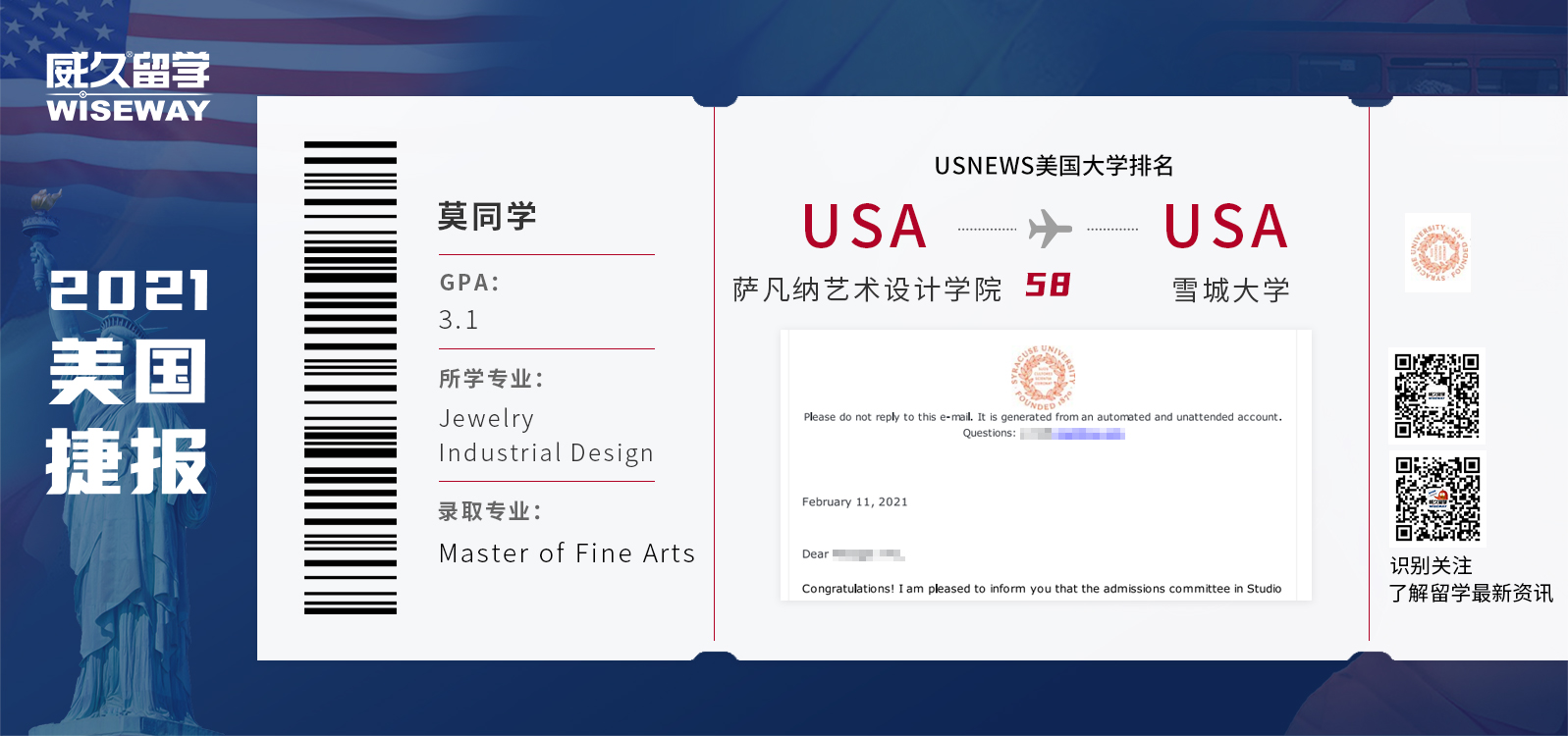Screen dimensions: 1568x736
Task: Click the red ranking number 58
Action: (x=1048, y=286)
